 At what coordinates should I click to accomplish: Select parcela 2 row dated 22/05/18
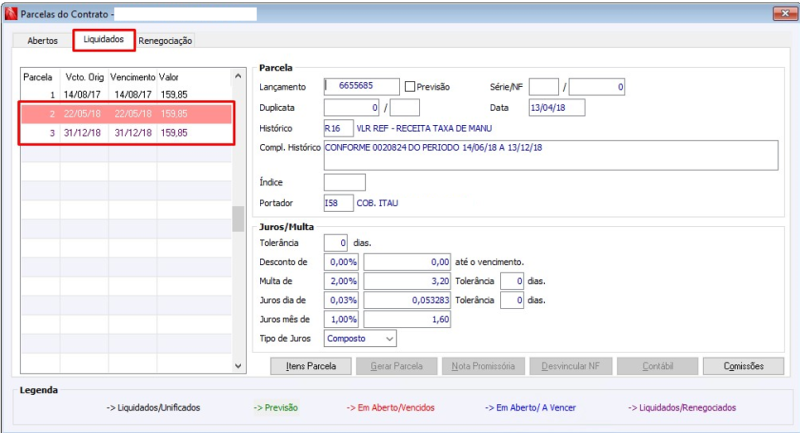(x=126, y=114)
